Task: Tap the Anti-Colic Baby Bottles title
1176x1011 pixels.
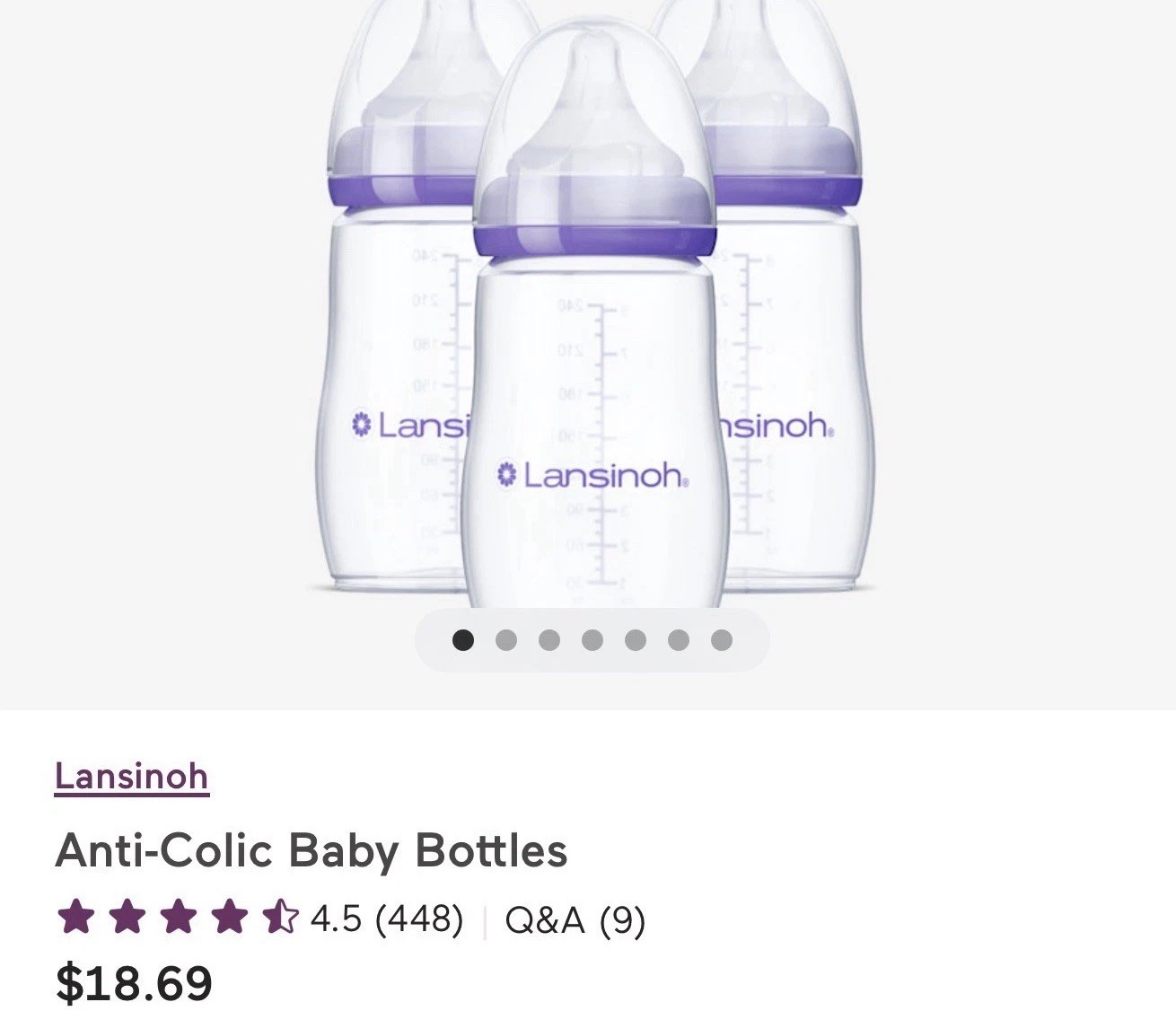Action: coord(311,850)
